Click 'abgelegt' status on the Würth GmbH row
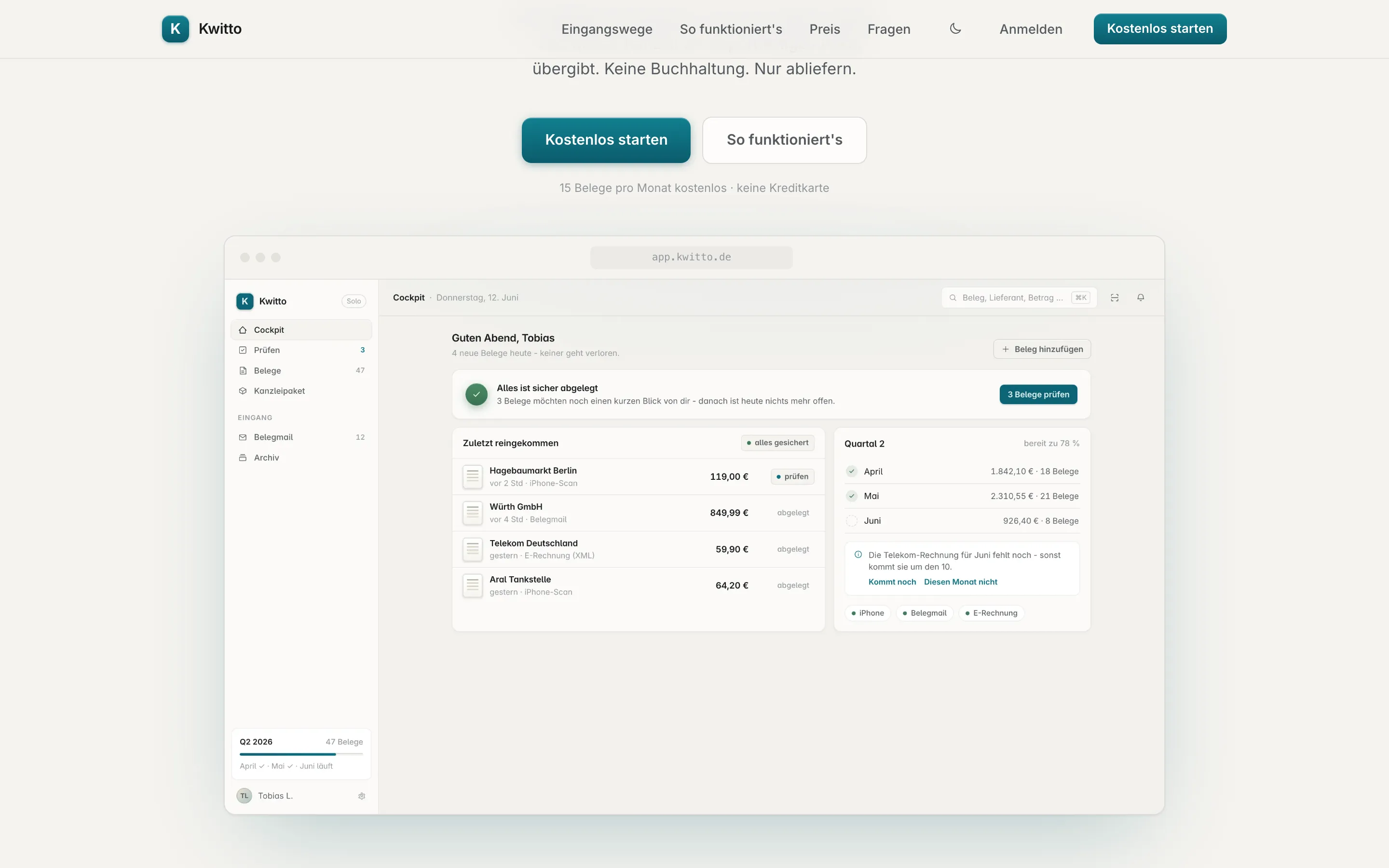The image size is (1389, 868). point(793,513)
